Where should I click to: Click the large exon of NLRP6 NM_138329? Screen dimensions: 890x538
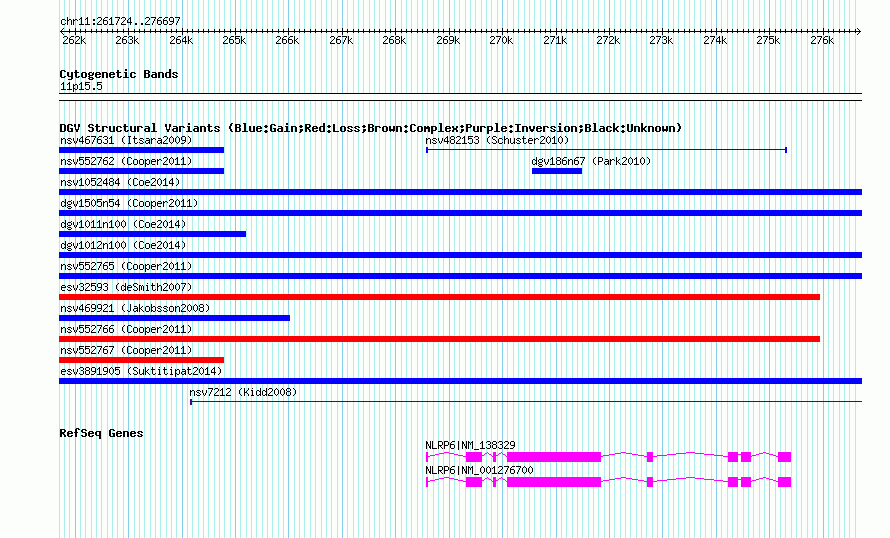tap(554, 457)
